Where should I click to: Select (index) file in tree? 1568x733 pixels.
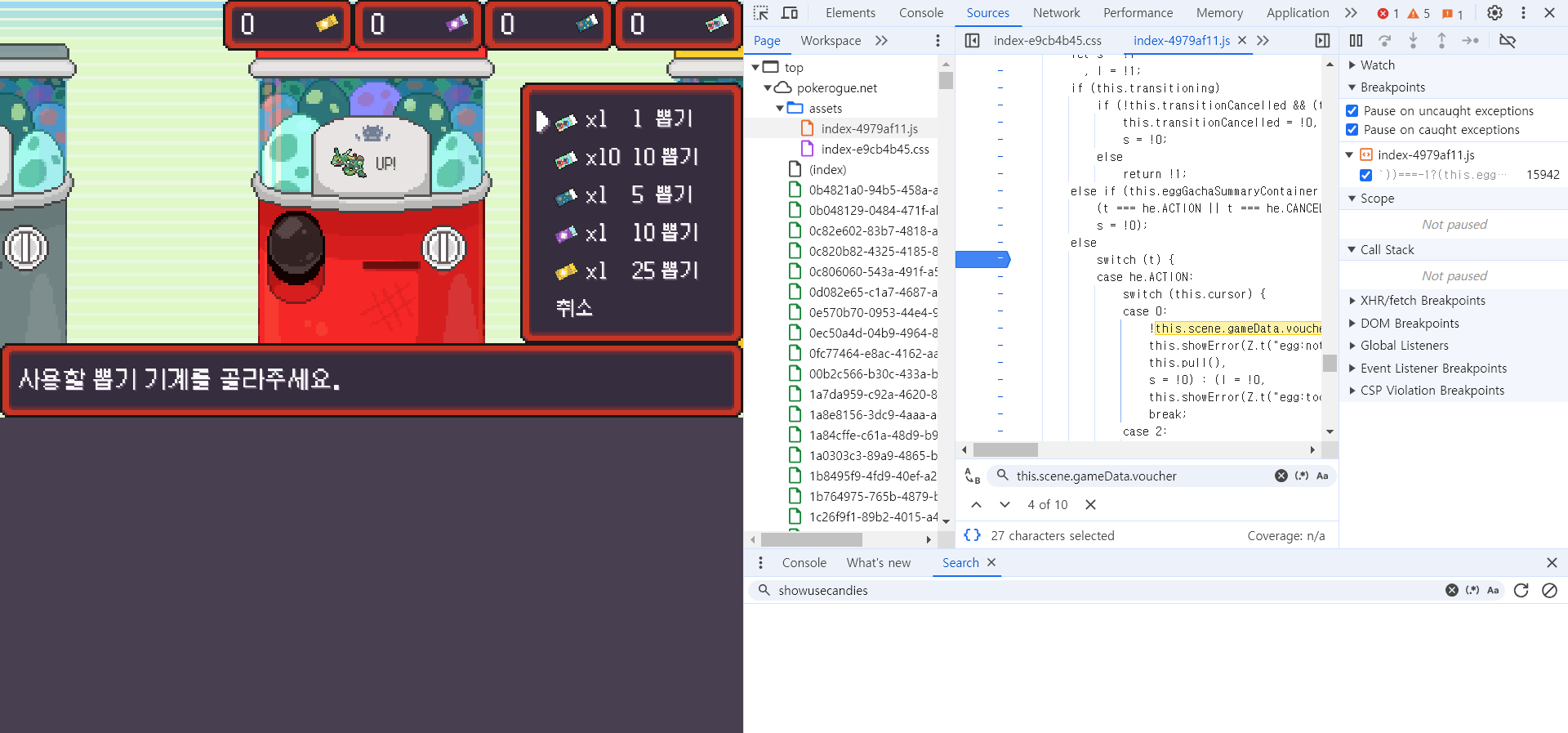(827, 170)
